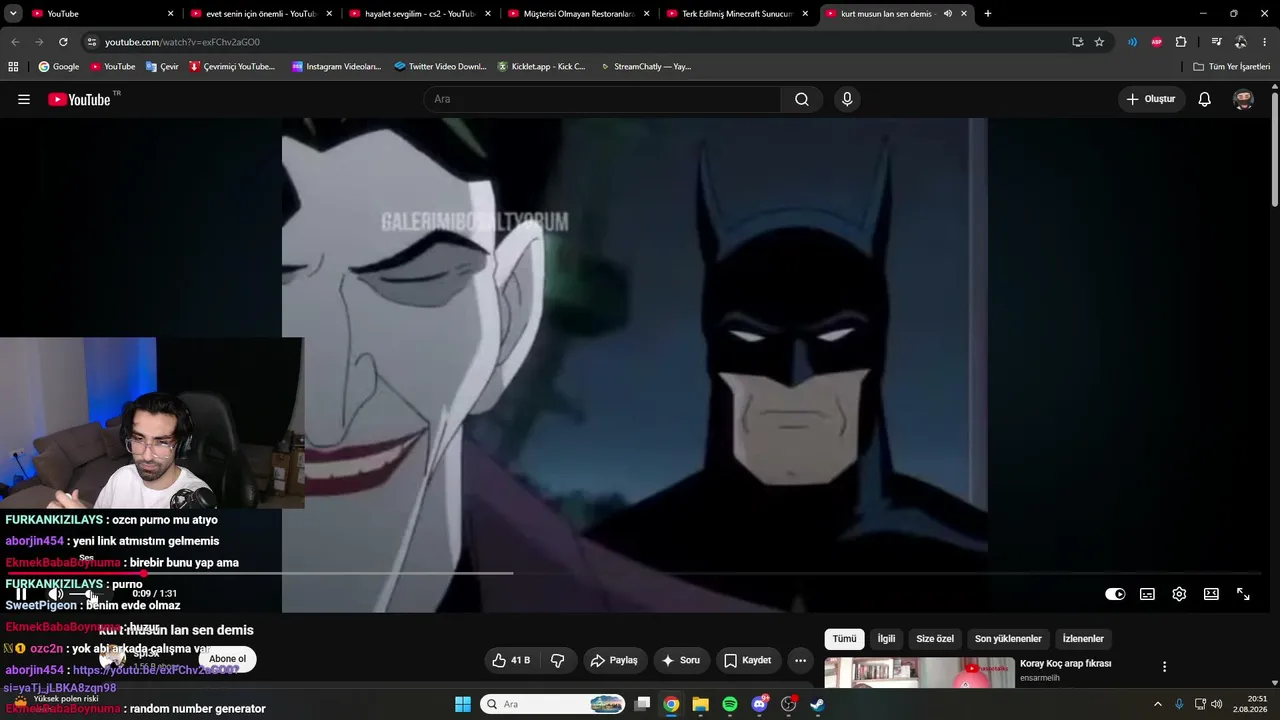The image size is (1280, 720).
Task: Ask about the video with Soru
Action: (680, 660)
